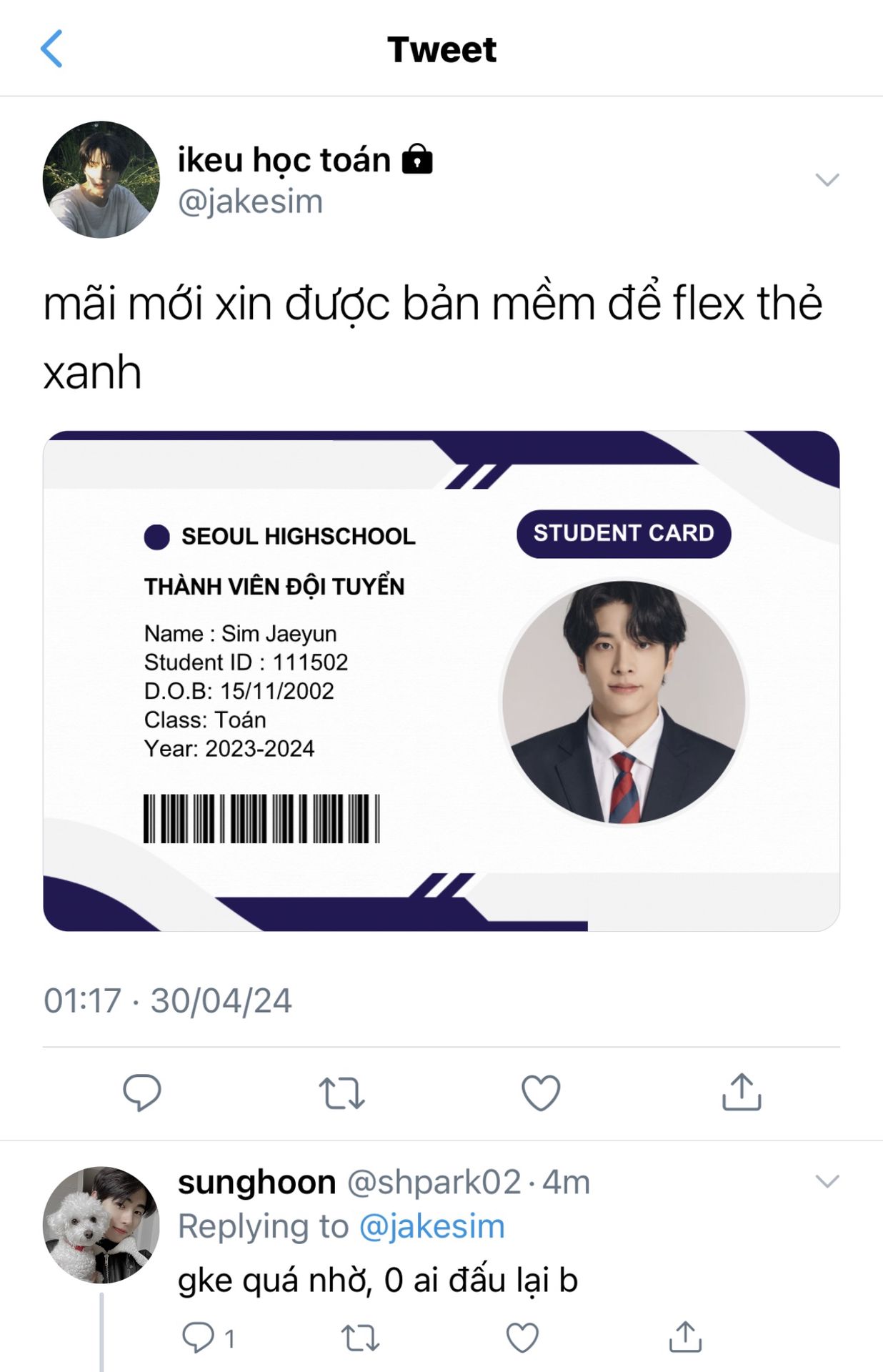Screen dimensions: 883x1372
Task: Share the main tweet
Action: click(742, 1092)
